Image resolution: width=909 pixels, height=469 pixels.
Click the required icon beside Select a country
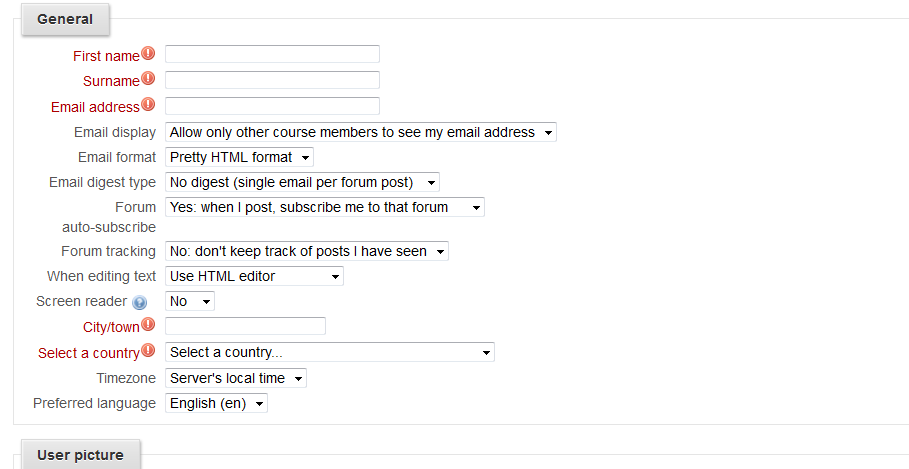[x=148, y=351]
